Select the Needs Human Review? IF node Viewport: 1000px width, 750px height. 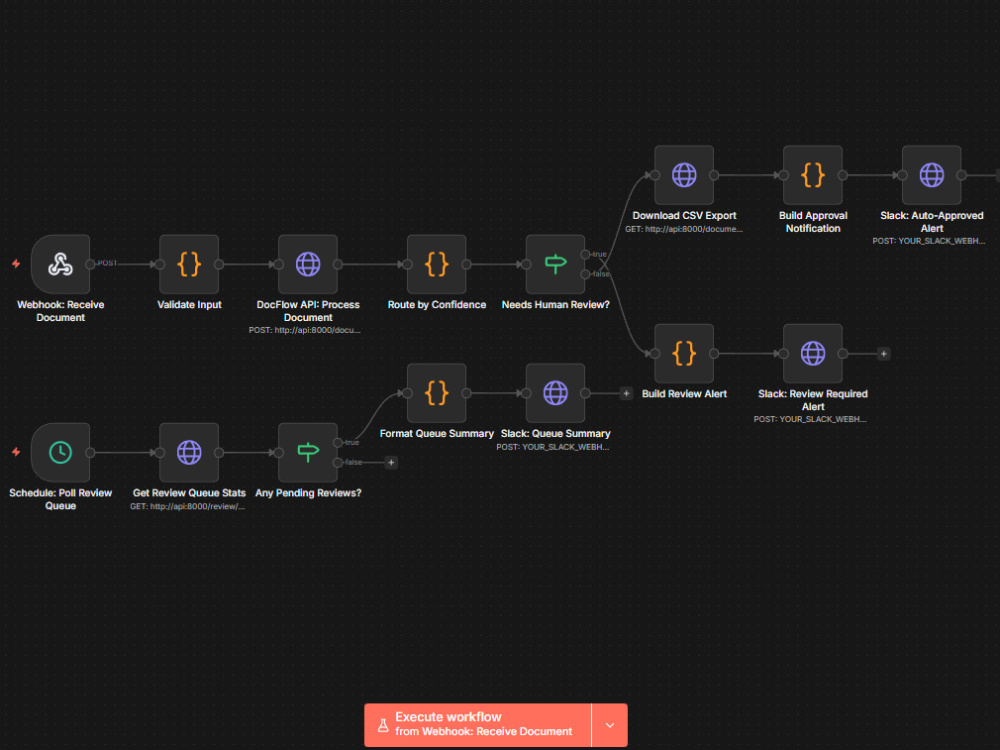(555, 264)
